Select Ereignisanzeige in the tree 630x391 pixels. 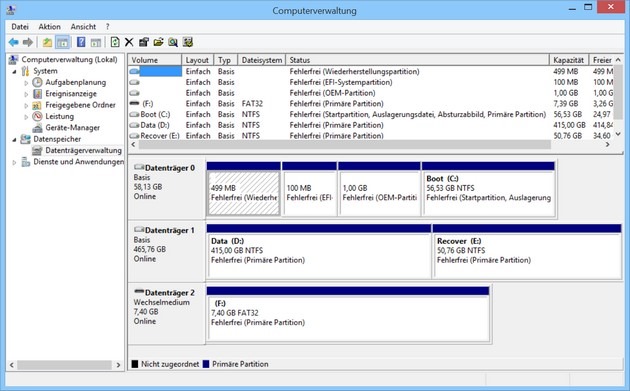(71, 94)
